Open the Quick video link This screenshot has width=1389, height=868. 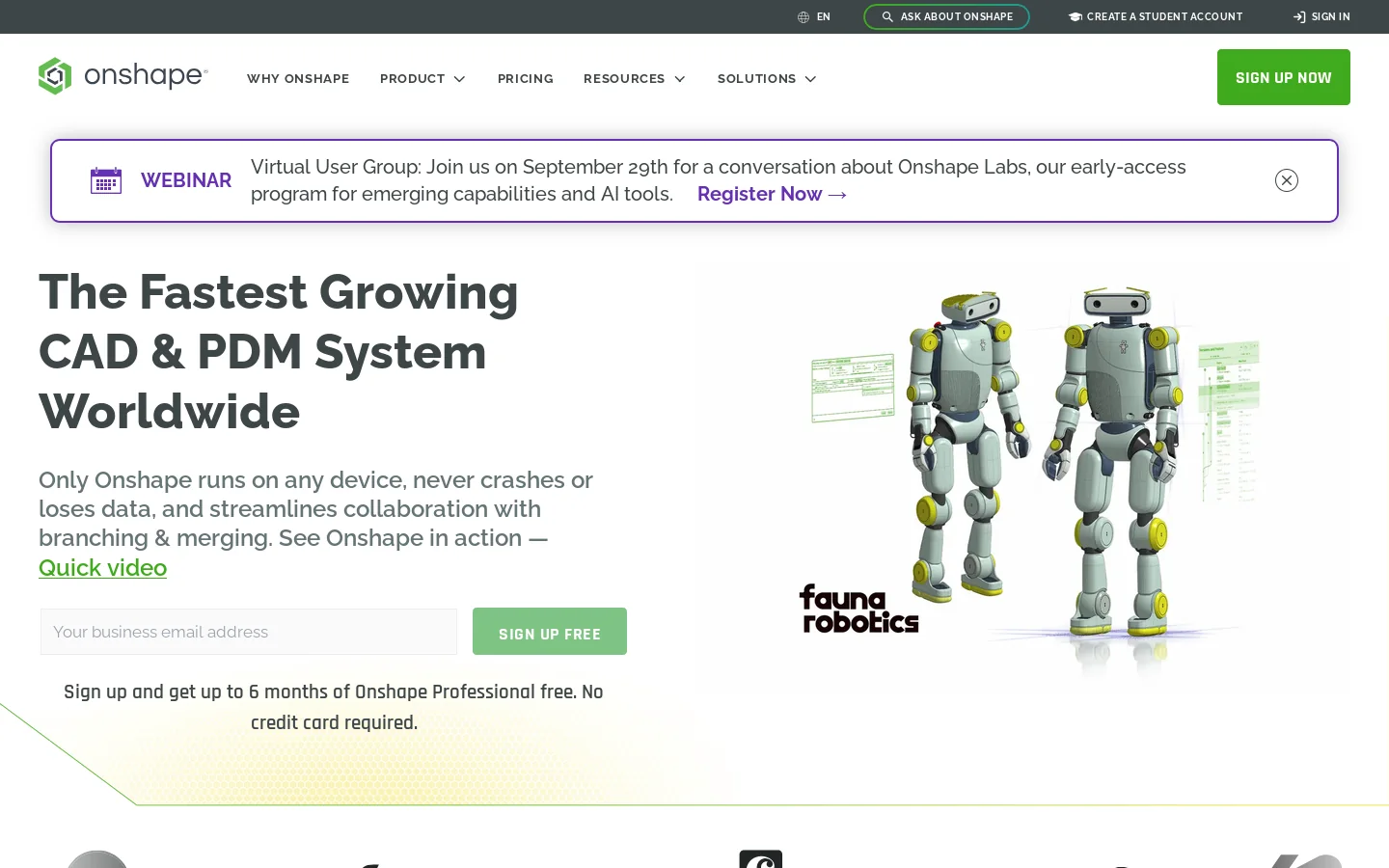click(102, 568)
